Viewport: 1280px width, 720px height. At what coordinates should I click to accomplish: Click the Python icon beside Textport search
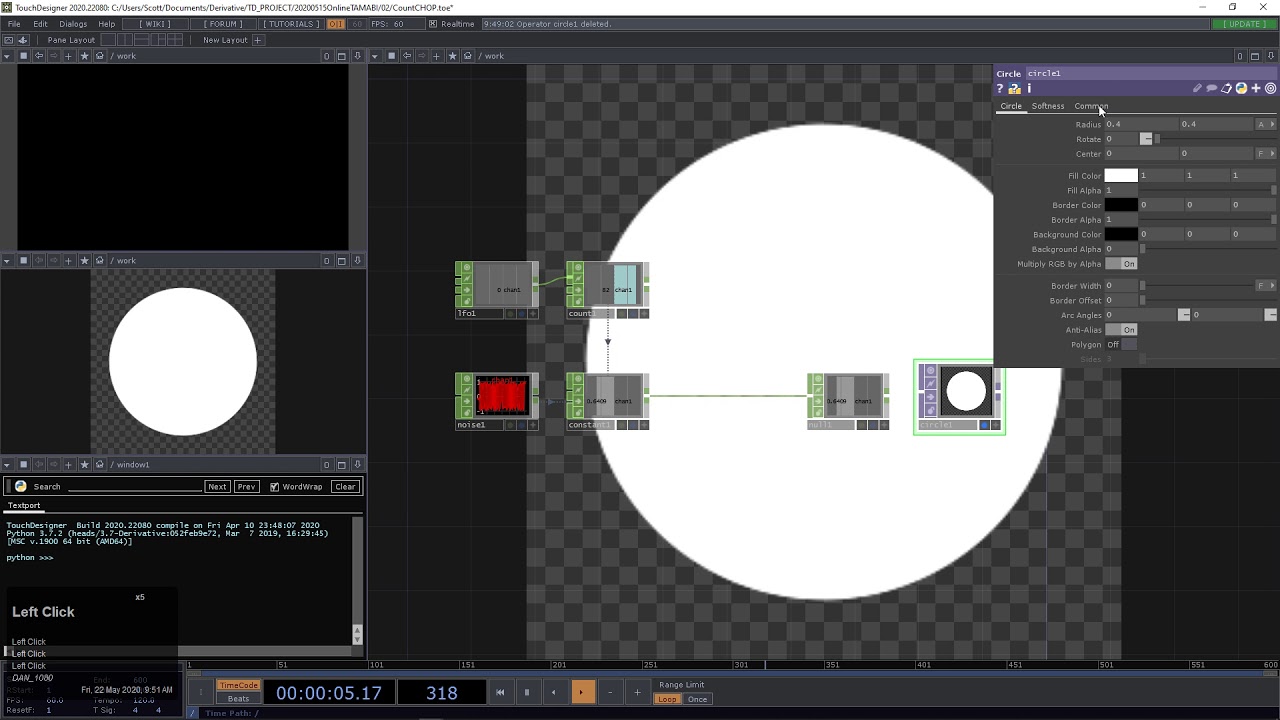[20, 487]
